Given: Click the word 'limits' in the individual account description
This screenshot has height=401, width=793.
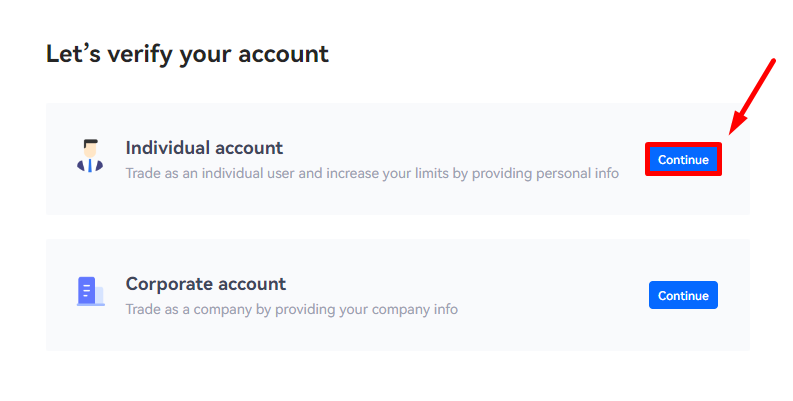Looking at the screenshot, I should point(432,173).
